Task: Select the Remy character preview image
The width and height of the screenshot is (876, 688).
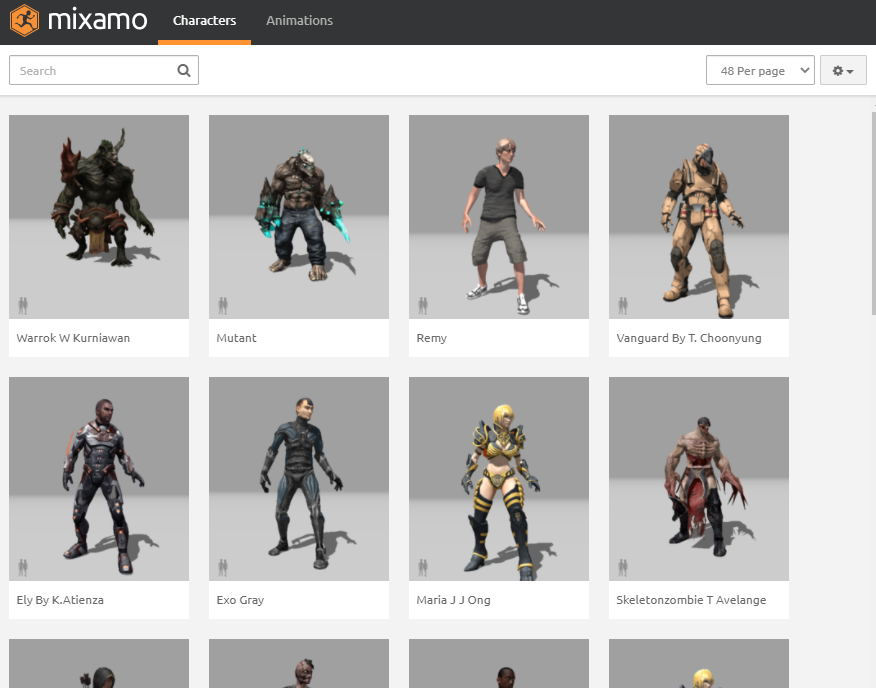Action: click(498, 217)
